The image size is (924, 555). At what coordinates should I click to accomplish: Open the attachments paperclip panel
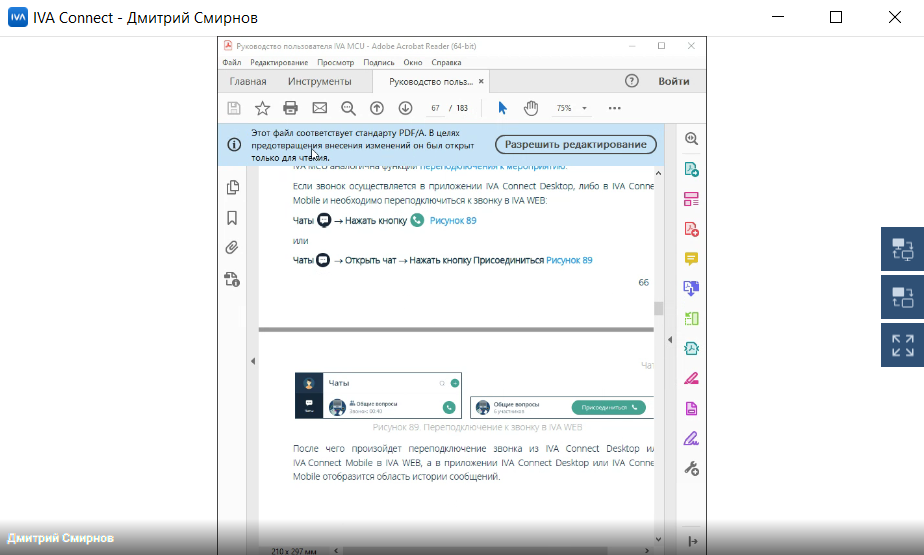tap(233, 248)
